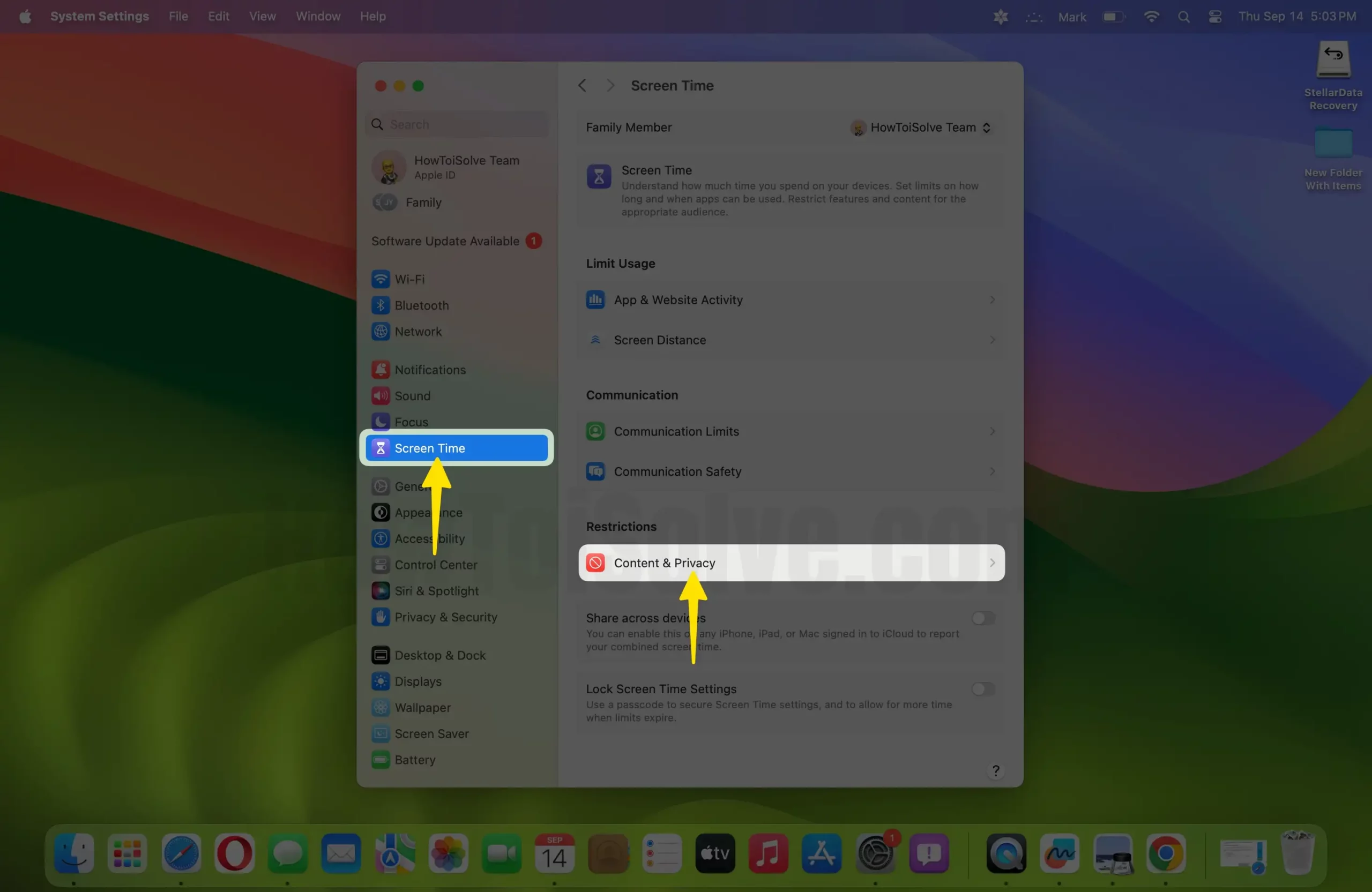Open Control Center in menu bar
The height and width of the screenshot is (892, 1372).
1214,16
